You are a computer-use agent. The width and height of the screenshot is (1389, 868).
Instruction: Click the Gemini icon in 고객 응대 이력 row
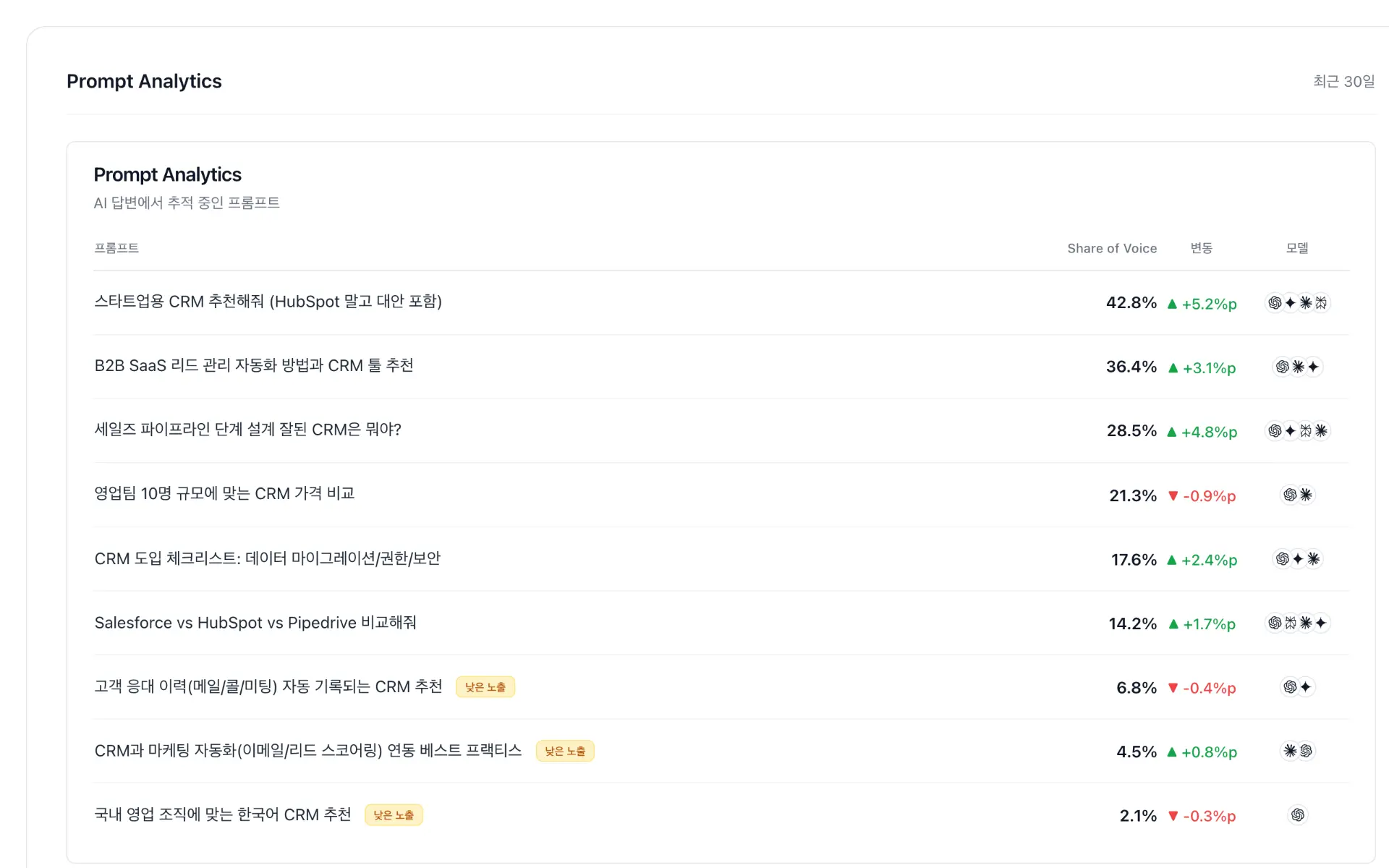[1306, 687]
